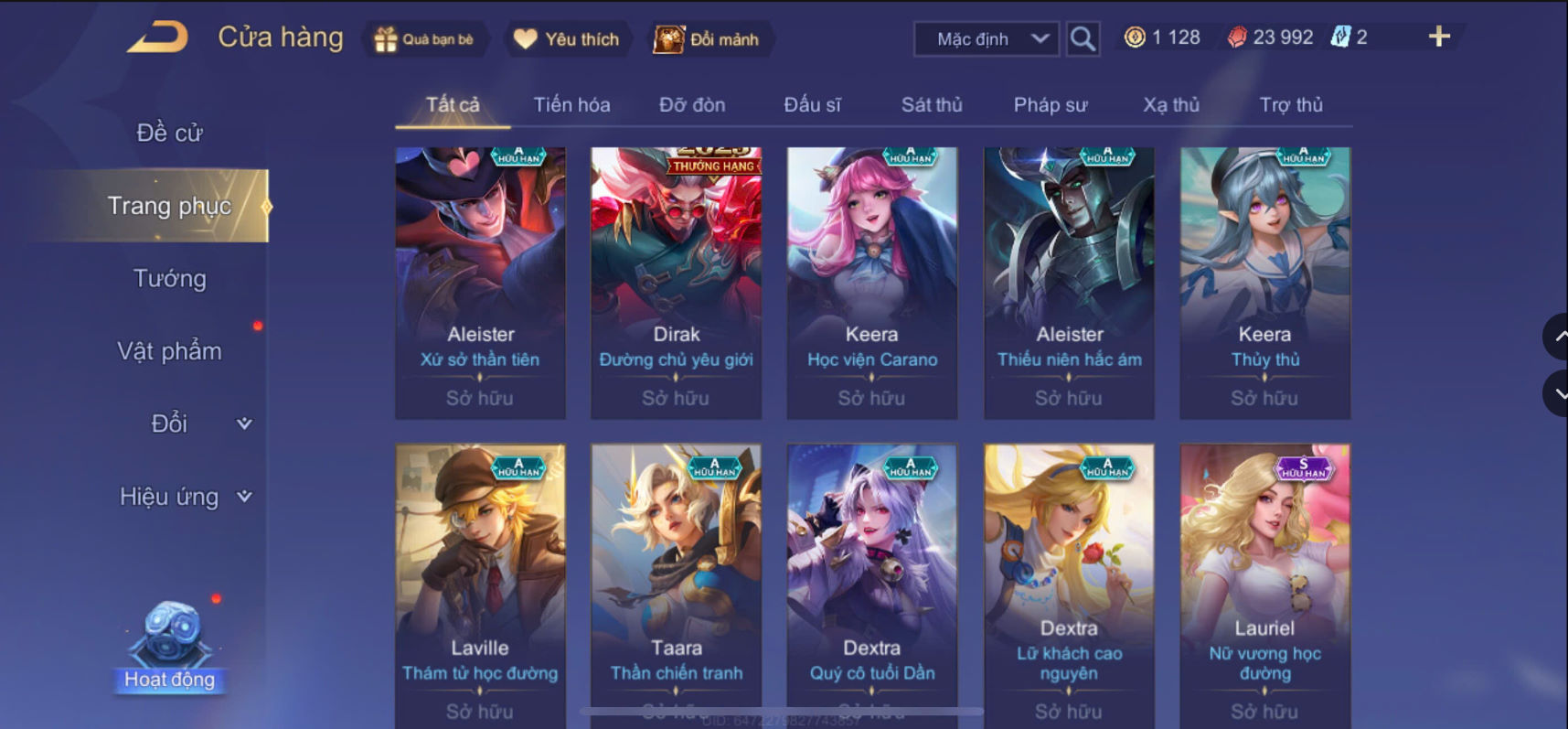
Task: Select Vật phẩm in the sidebar
Action: [170, 351]
